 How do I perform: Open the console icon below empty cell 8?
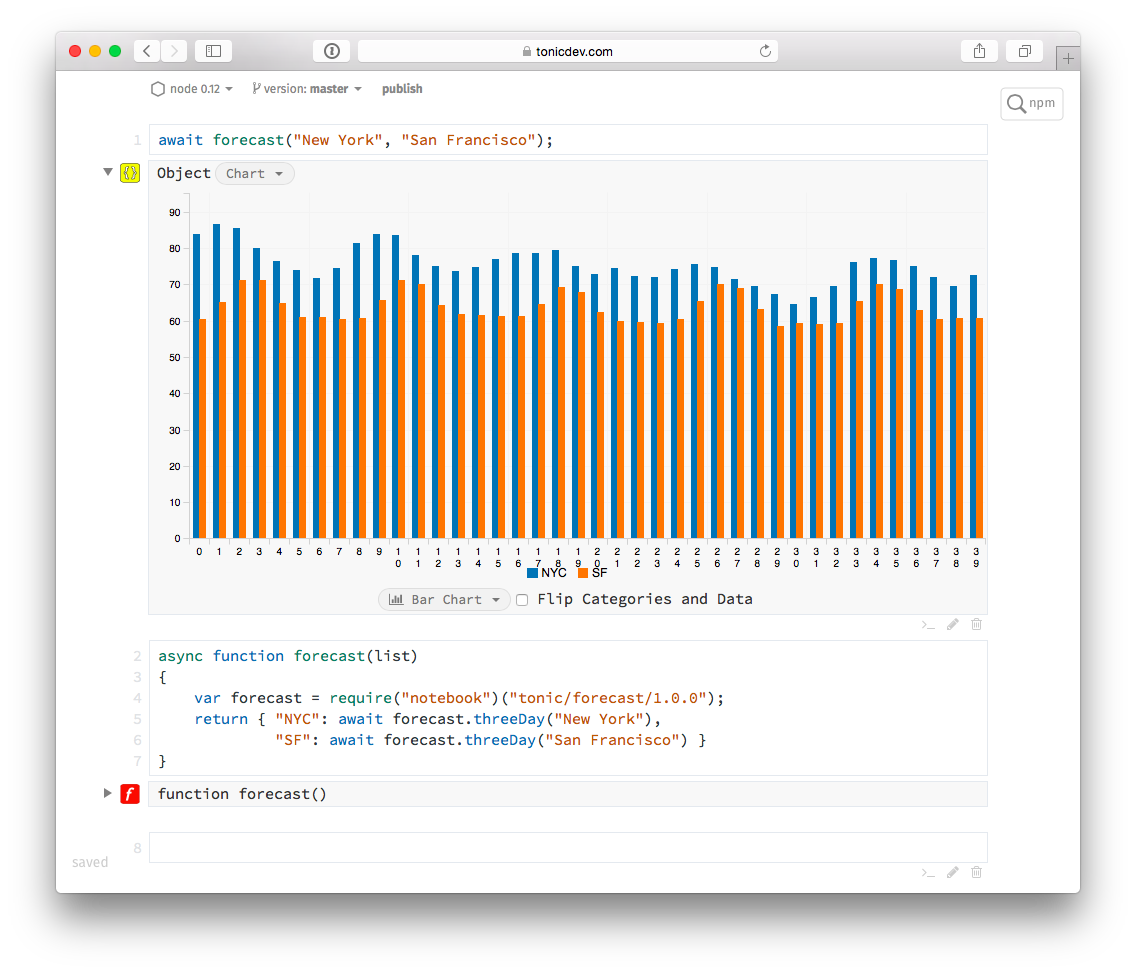[x=928, y=872]
